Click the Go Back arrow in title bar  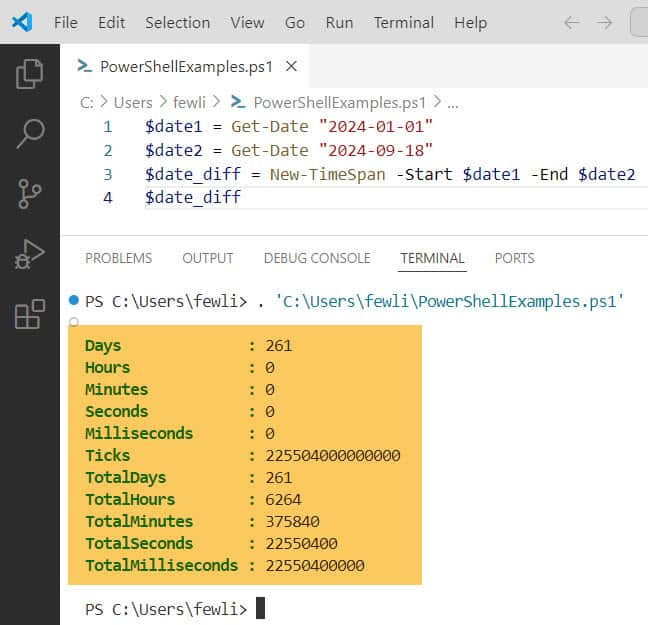(x=572, y=23)
